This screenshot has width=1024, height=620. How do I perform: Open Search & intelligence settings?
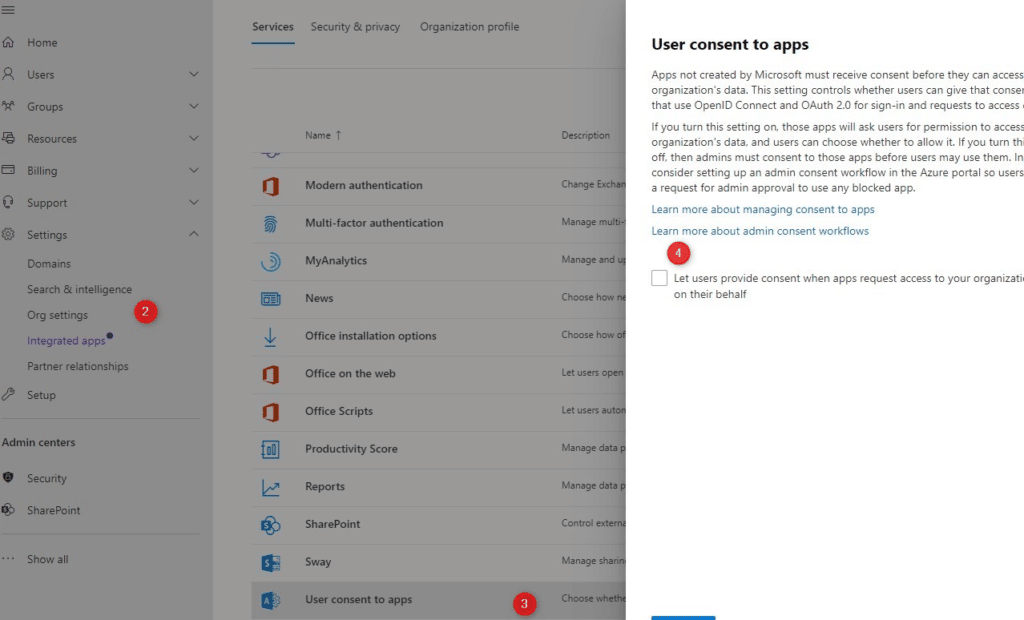[x=79, y=289]
